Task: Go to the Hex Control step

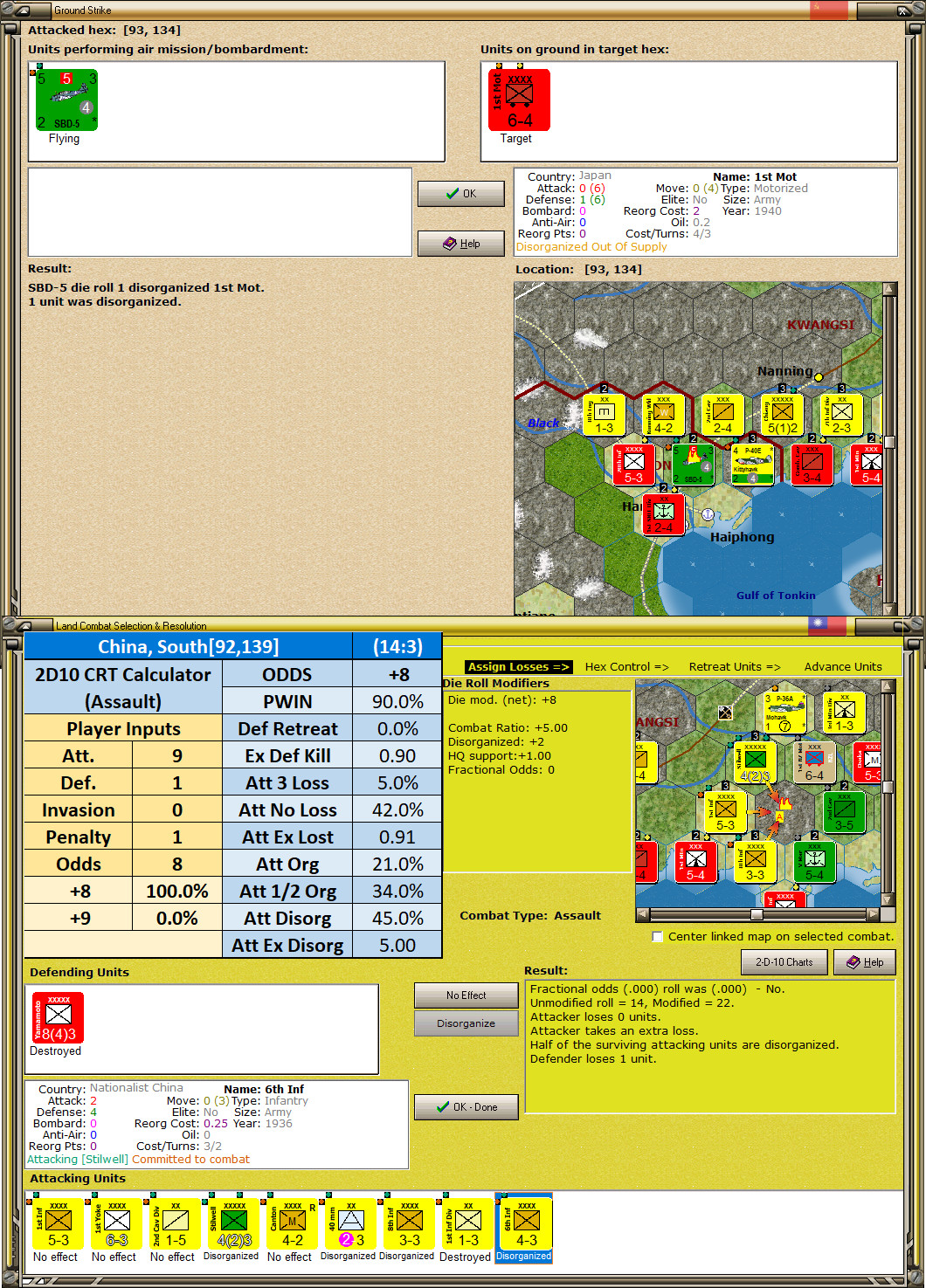Action: [x=626, y=666]
